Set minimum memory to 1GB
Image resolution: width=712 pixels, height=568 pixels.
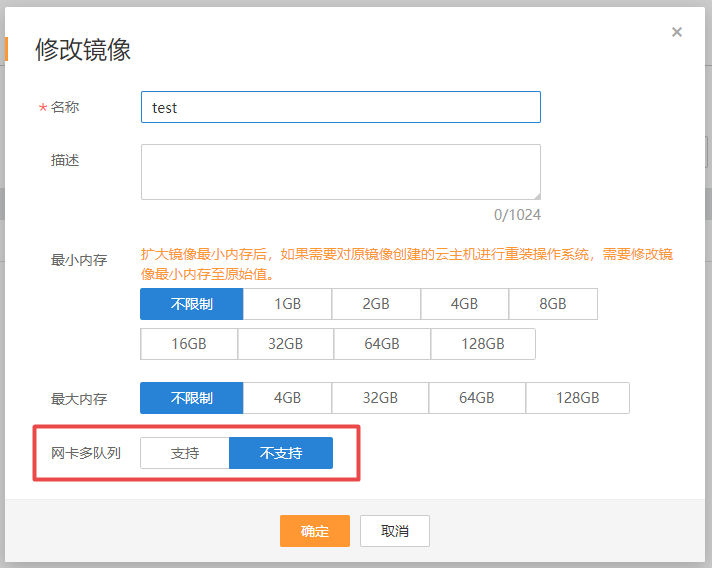pos(287,304)
